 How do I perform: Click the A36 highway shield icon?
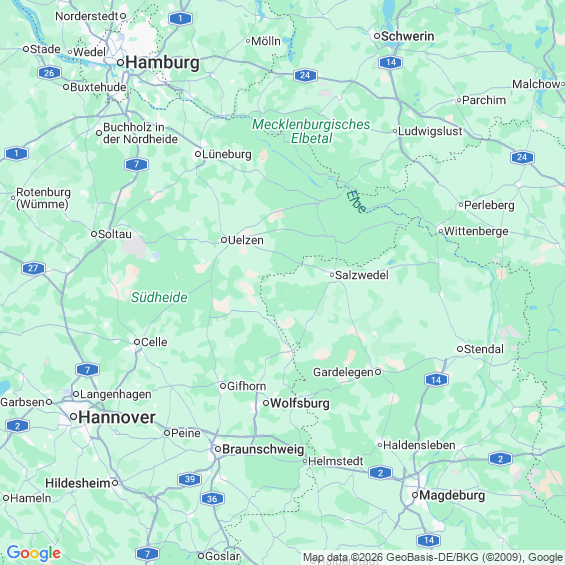tap(212, 499)
